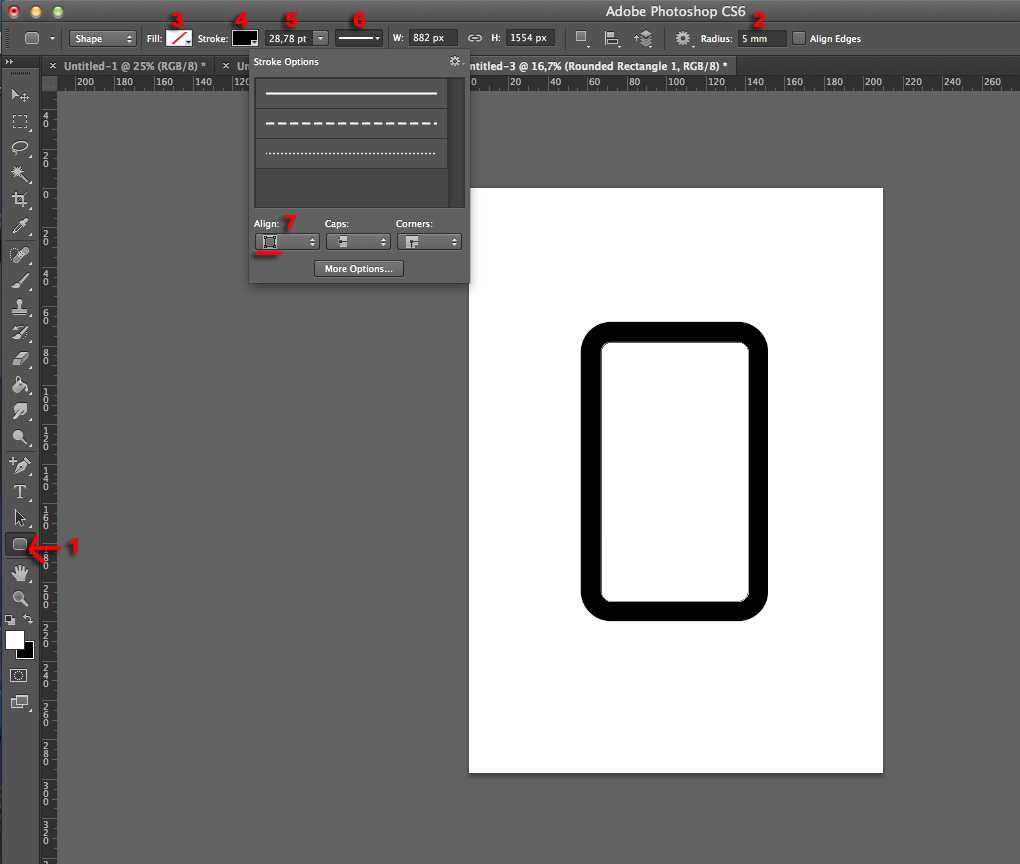The width and height of the screenshot is (1020, 864).
Task: Toggle Quick Mask mode
Action: [x=19, y=675]
